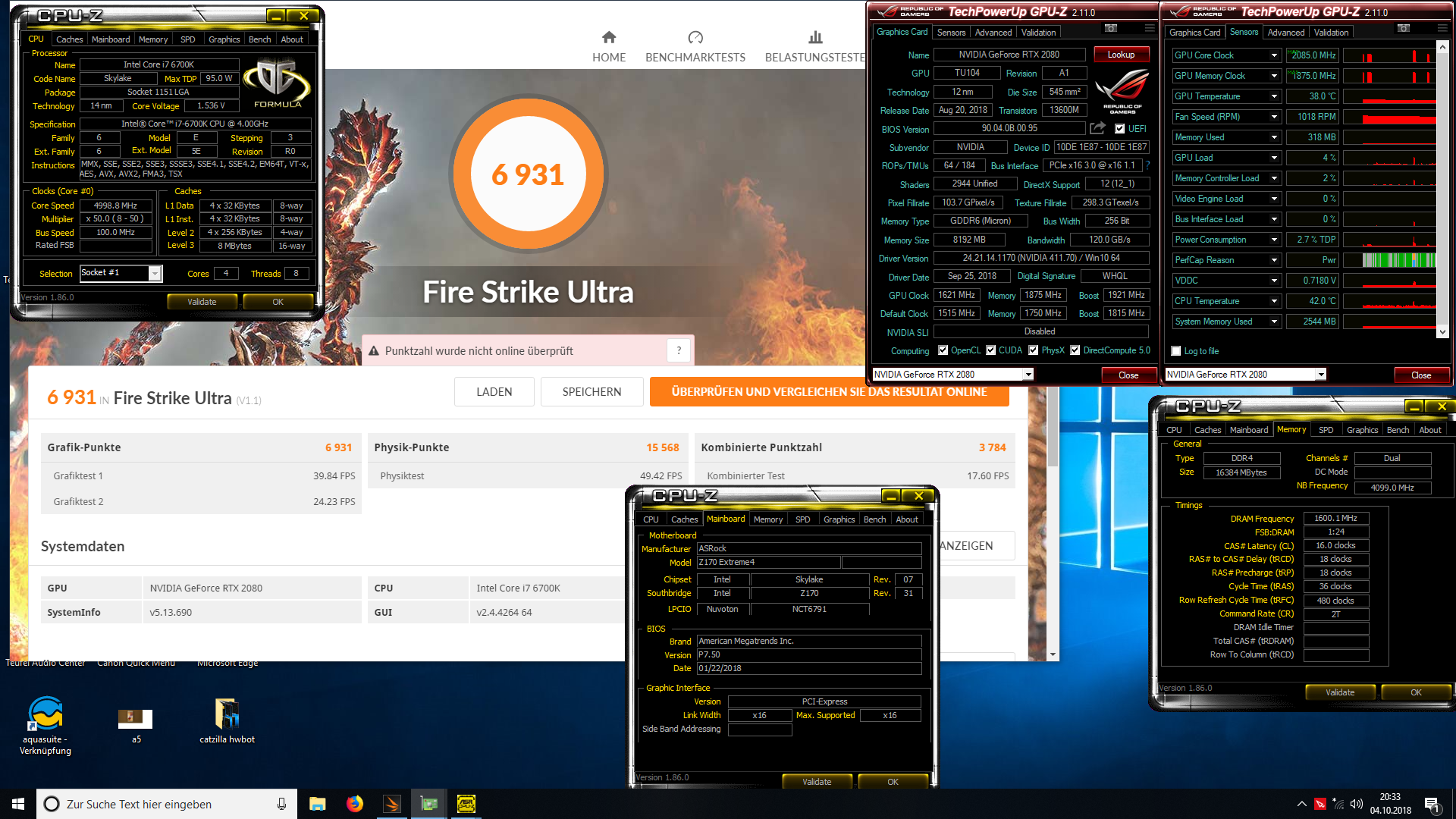
Task: Open hamburger menu in left GPU-Z window
Action: pos(1150,29)
